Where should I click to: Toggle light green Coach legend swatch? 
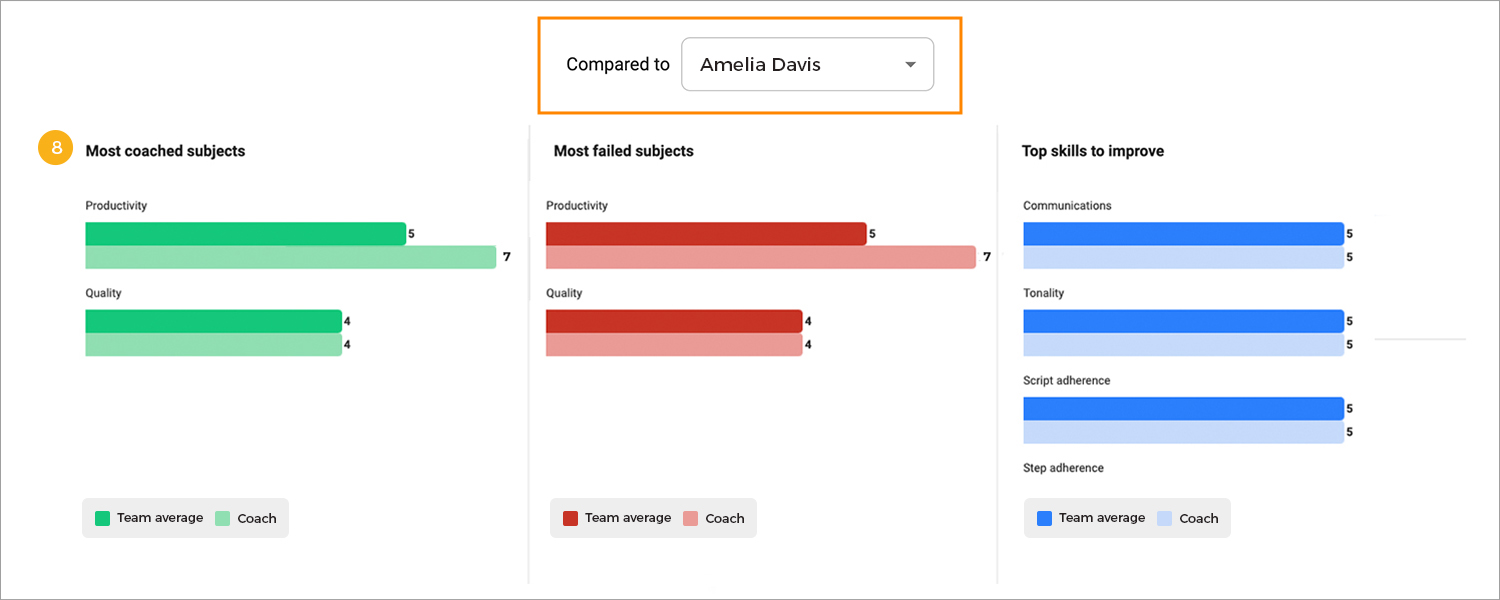pos(223,518)
